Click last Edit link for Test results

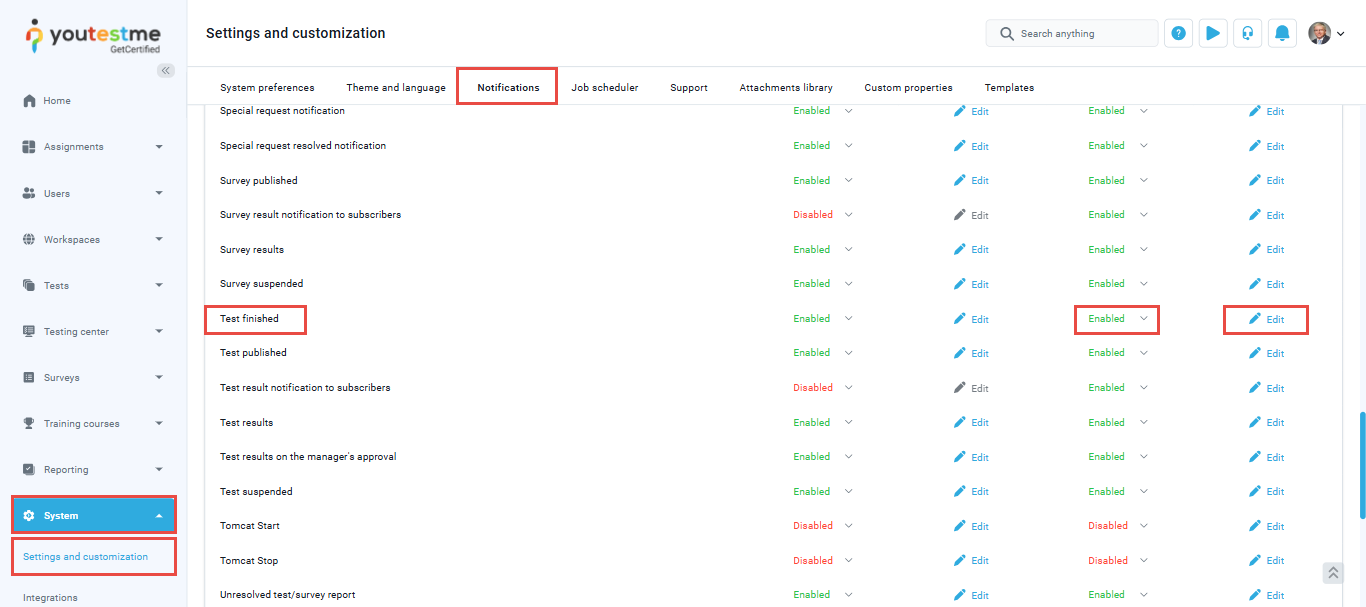pyautogui.click(x=1275, y=423)
